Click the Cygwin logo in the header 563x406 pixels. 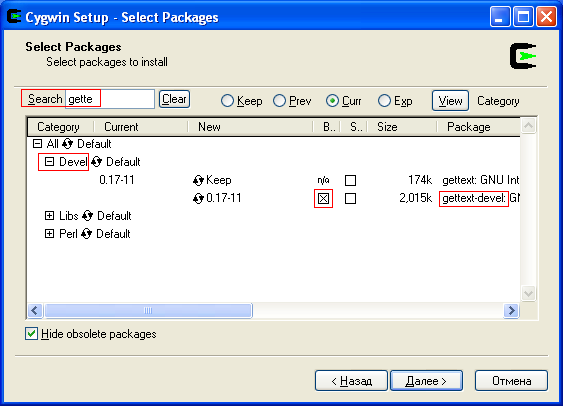[x=523, y=56]
